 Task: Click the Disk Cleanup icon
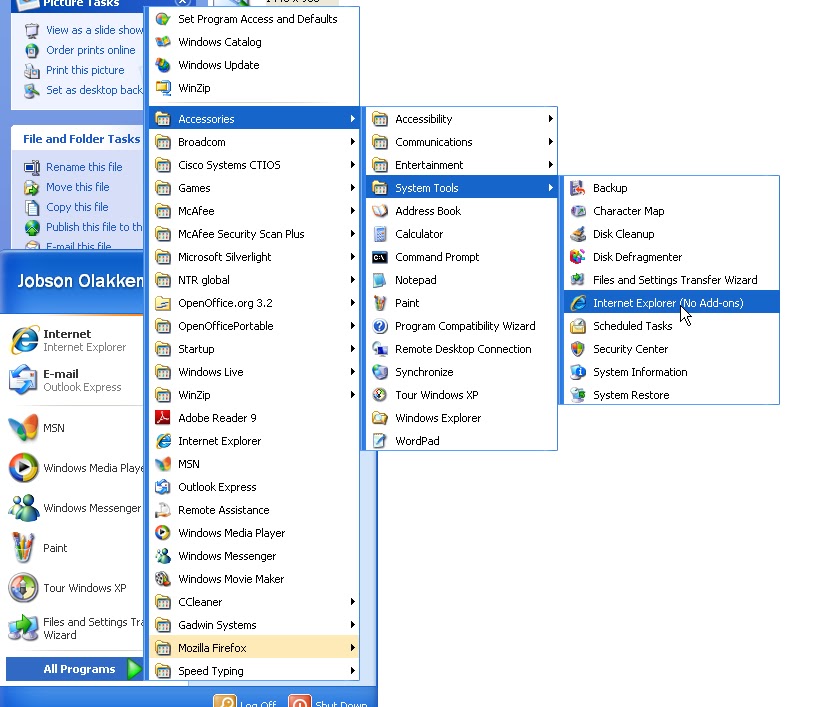[x=577, y=234]
